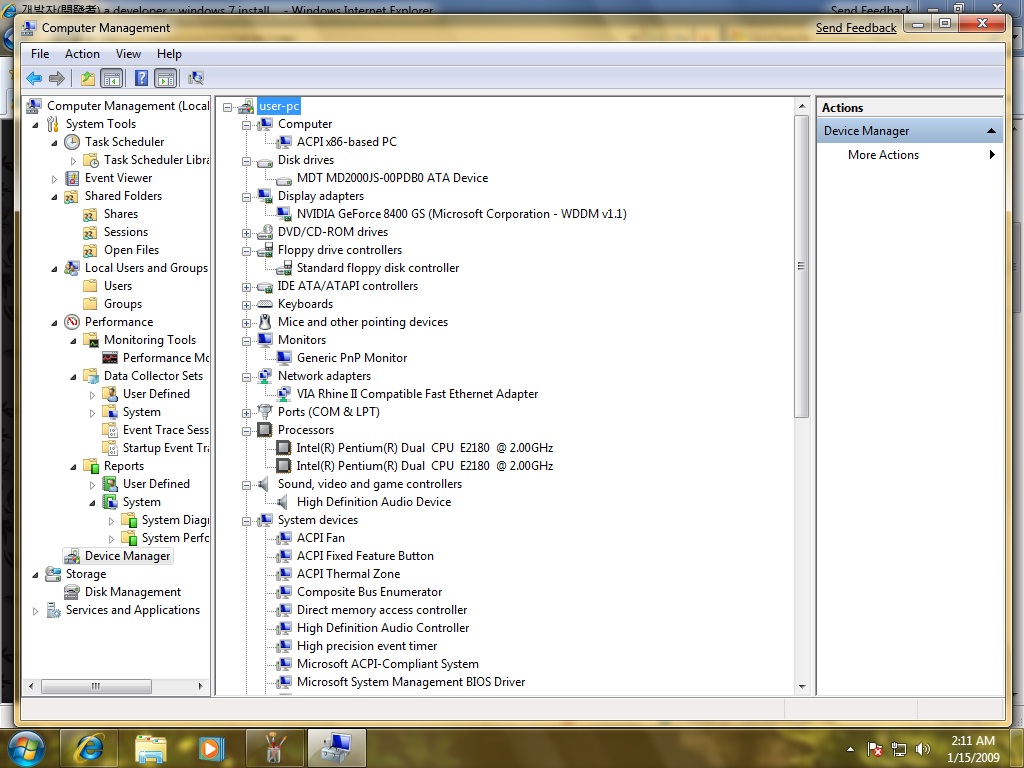Screen dimensions: 1024x768
Task: Expand the DVD/CD-ROM drives node
Action: (246, 233)
